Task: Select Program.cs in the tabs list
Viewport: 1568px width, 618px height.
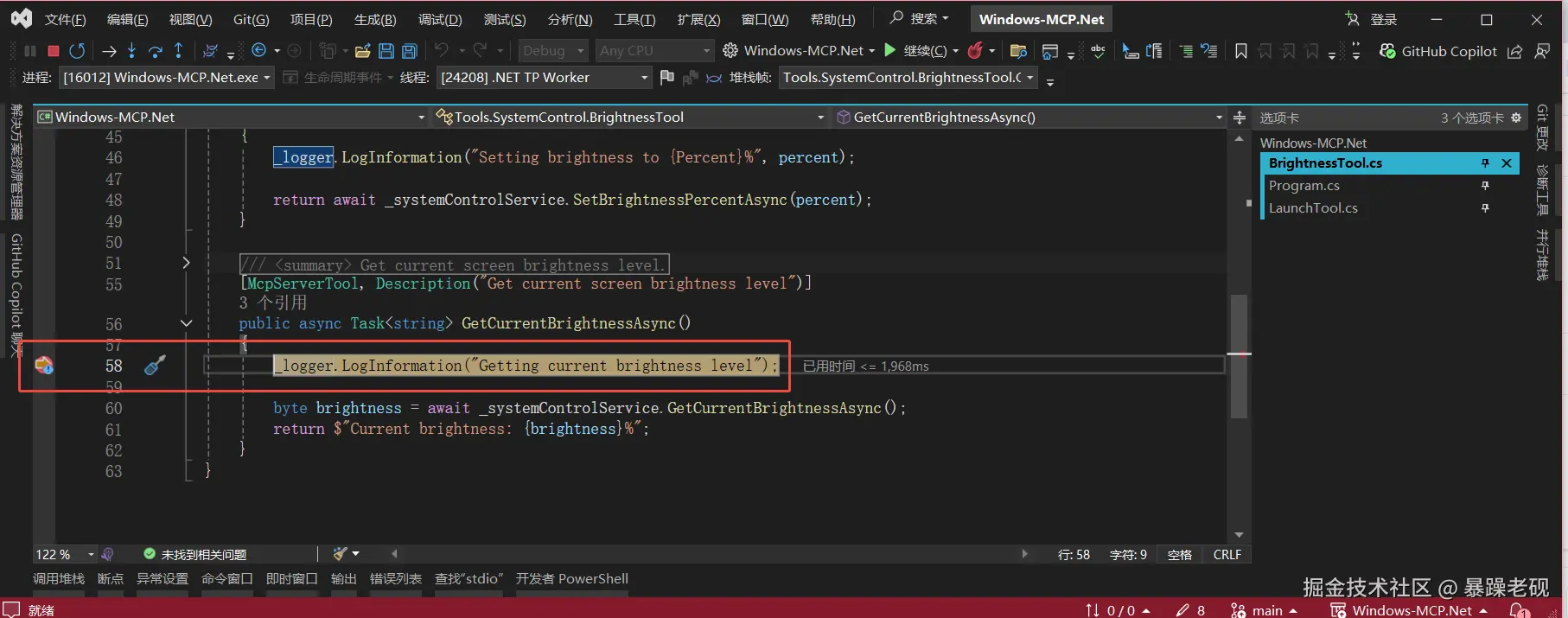Action: [x=1303, y=186]
